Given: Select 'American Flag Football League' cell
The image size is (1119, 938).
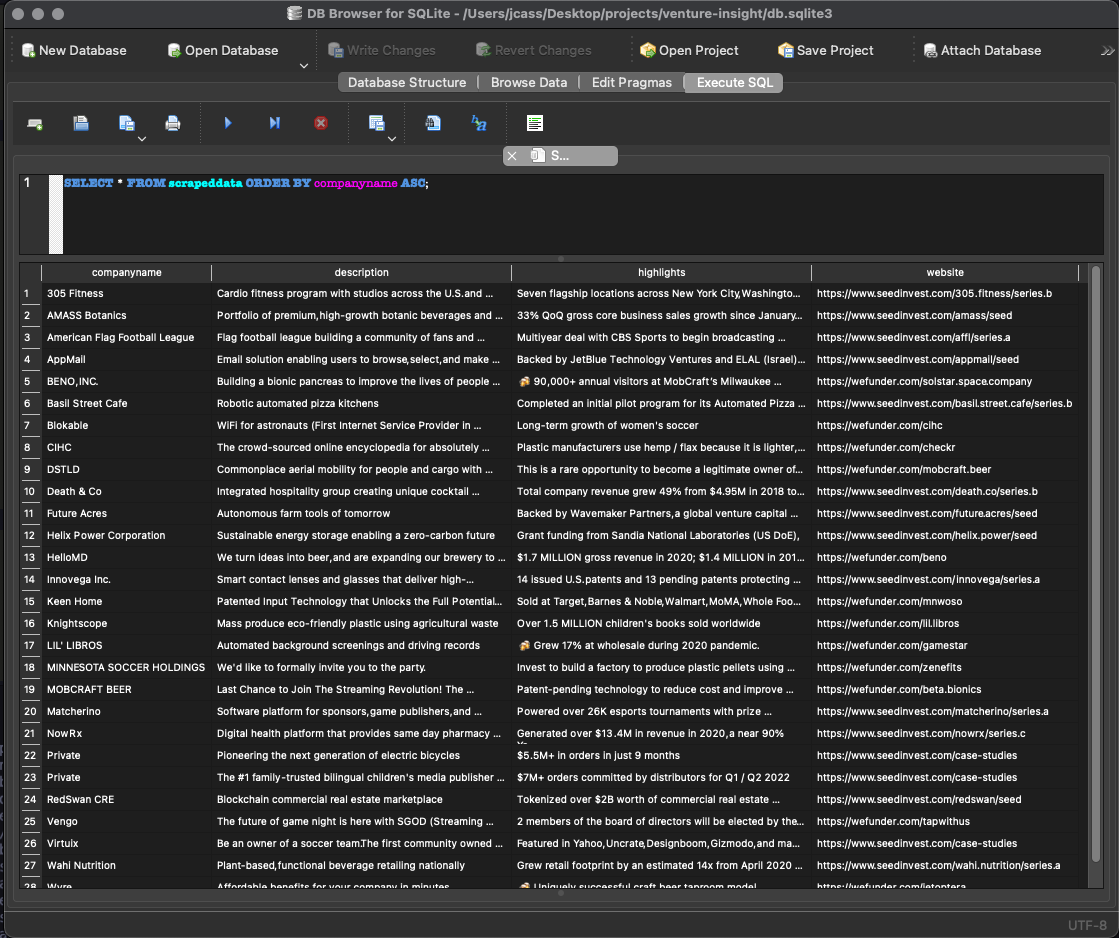Looking at the screenshot, I should (126, 338).
